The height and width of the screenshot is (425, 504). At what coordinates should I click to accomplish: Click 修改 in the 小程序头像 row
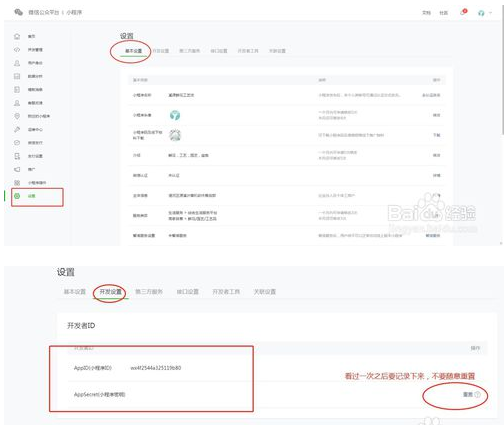coord(437,115)
